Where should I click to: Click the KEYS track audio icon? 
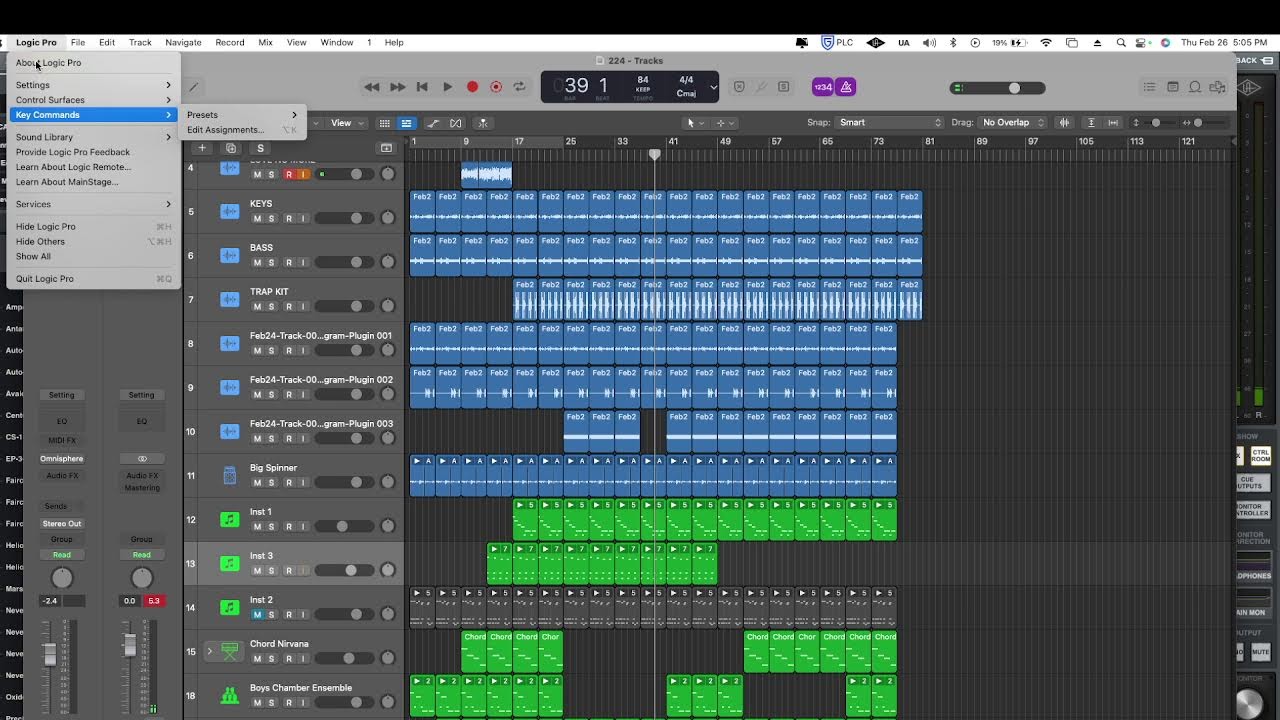230,211
